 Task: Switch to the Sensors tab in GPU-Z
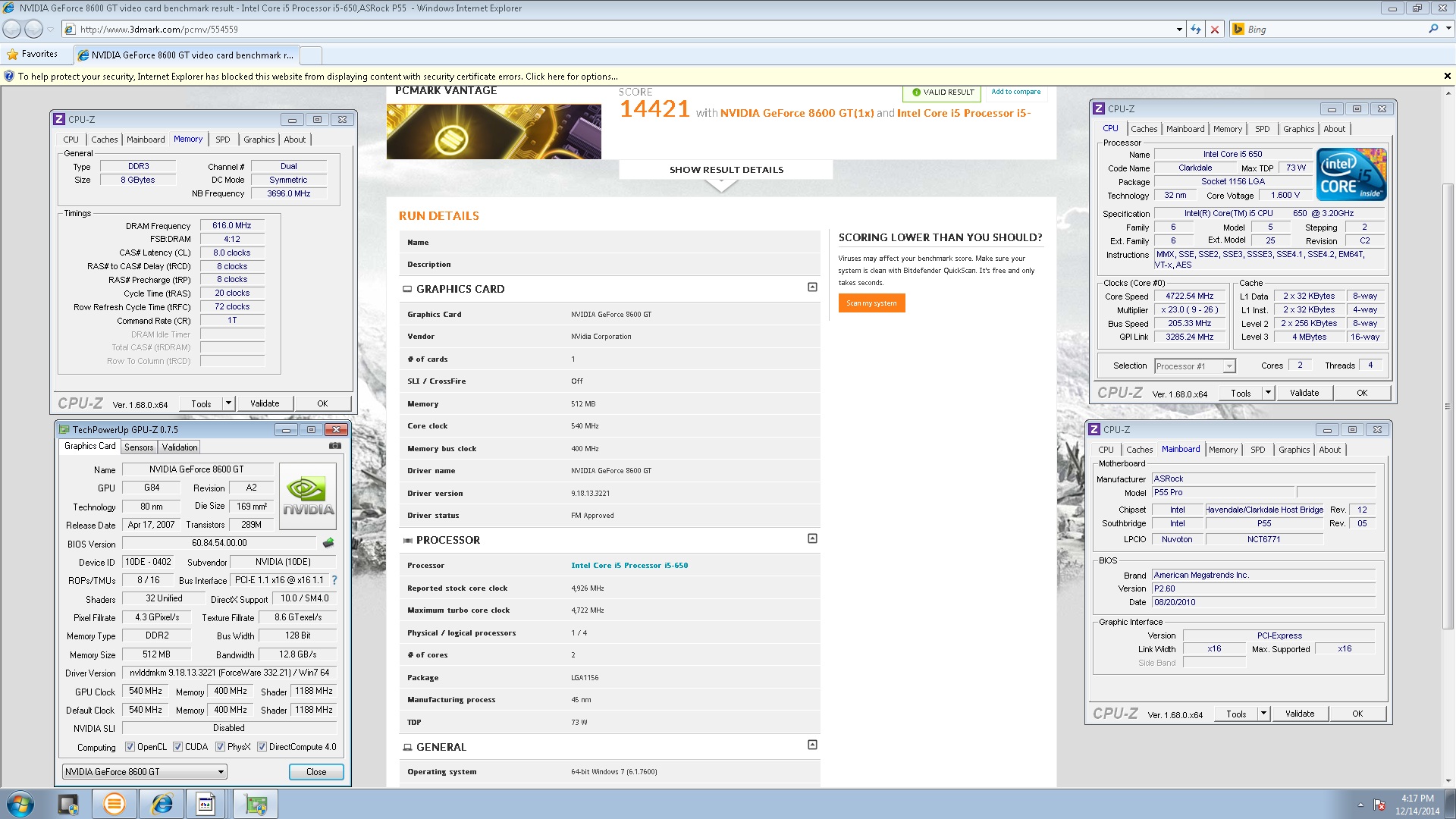click(x=139, y=447)
